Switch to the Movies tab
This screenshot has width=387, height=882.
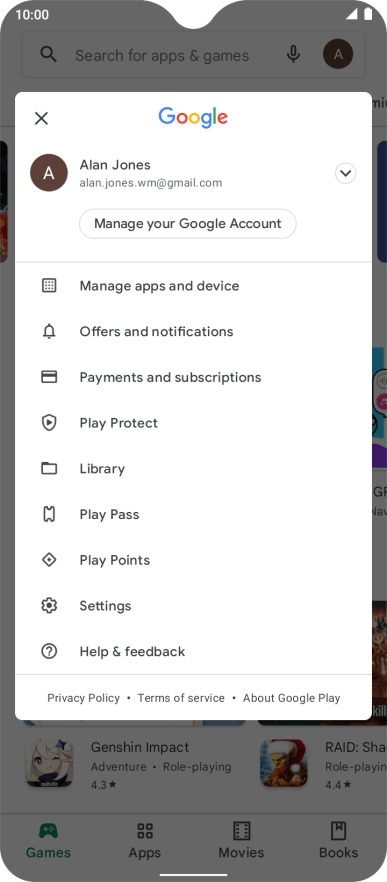[x=242, y=840]
